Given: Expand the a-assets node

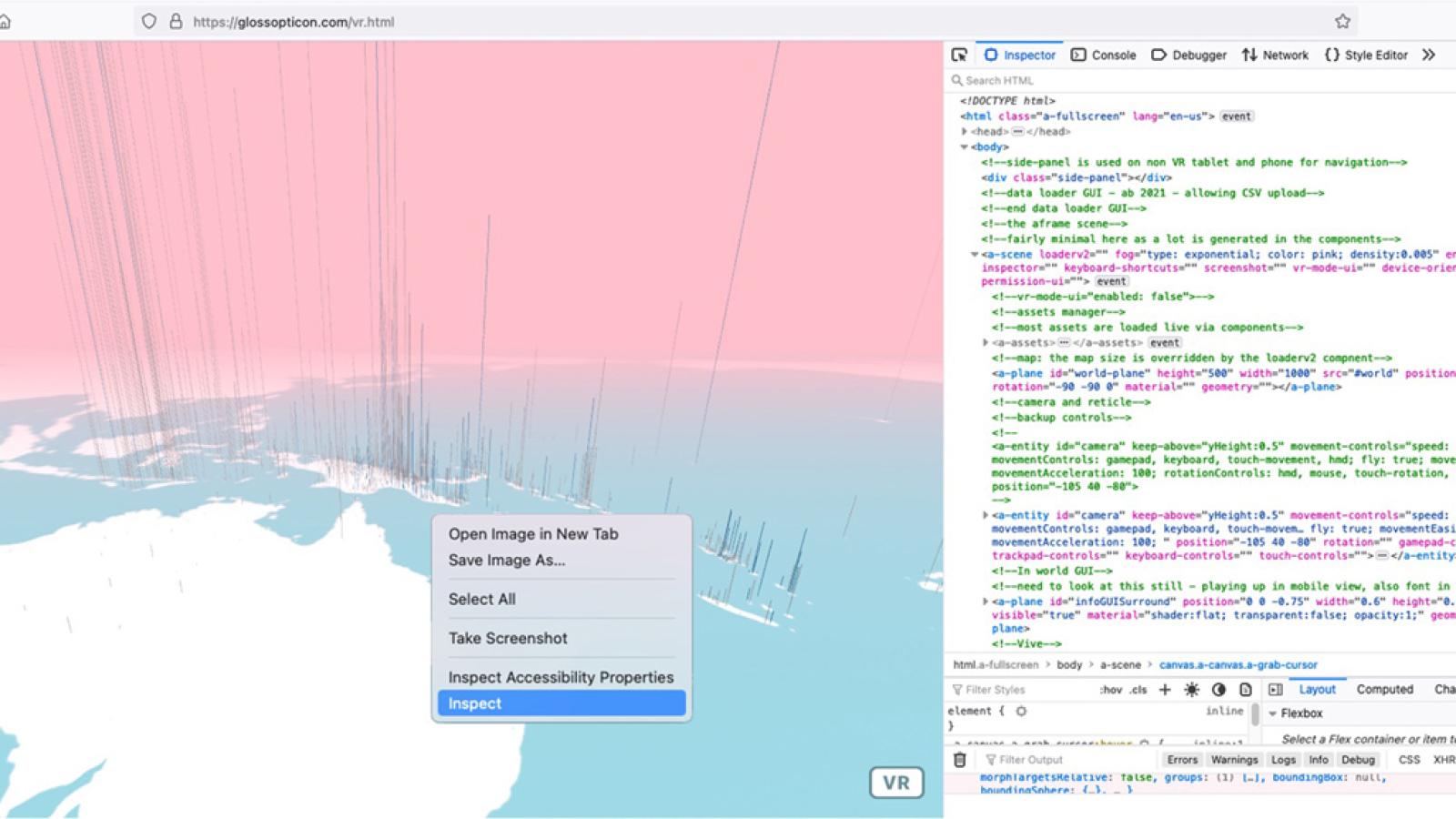Looking at the screenshot, I should click(x=985, y=342).
